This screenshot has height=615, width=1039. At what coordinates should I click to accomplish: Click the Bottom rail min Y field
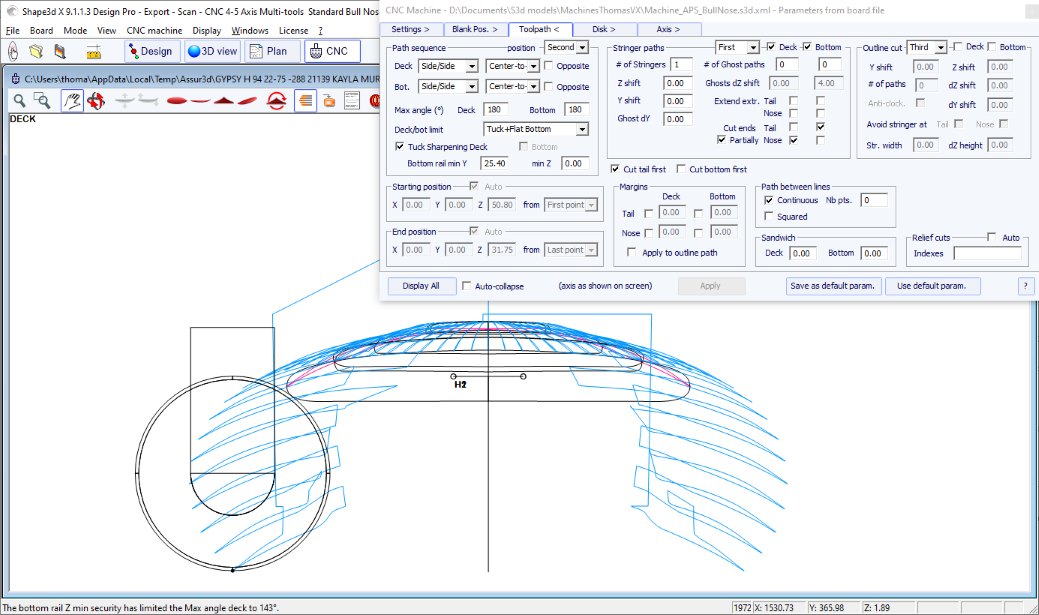494,163
